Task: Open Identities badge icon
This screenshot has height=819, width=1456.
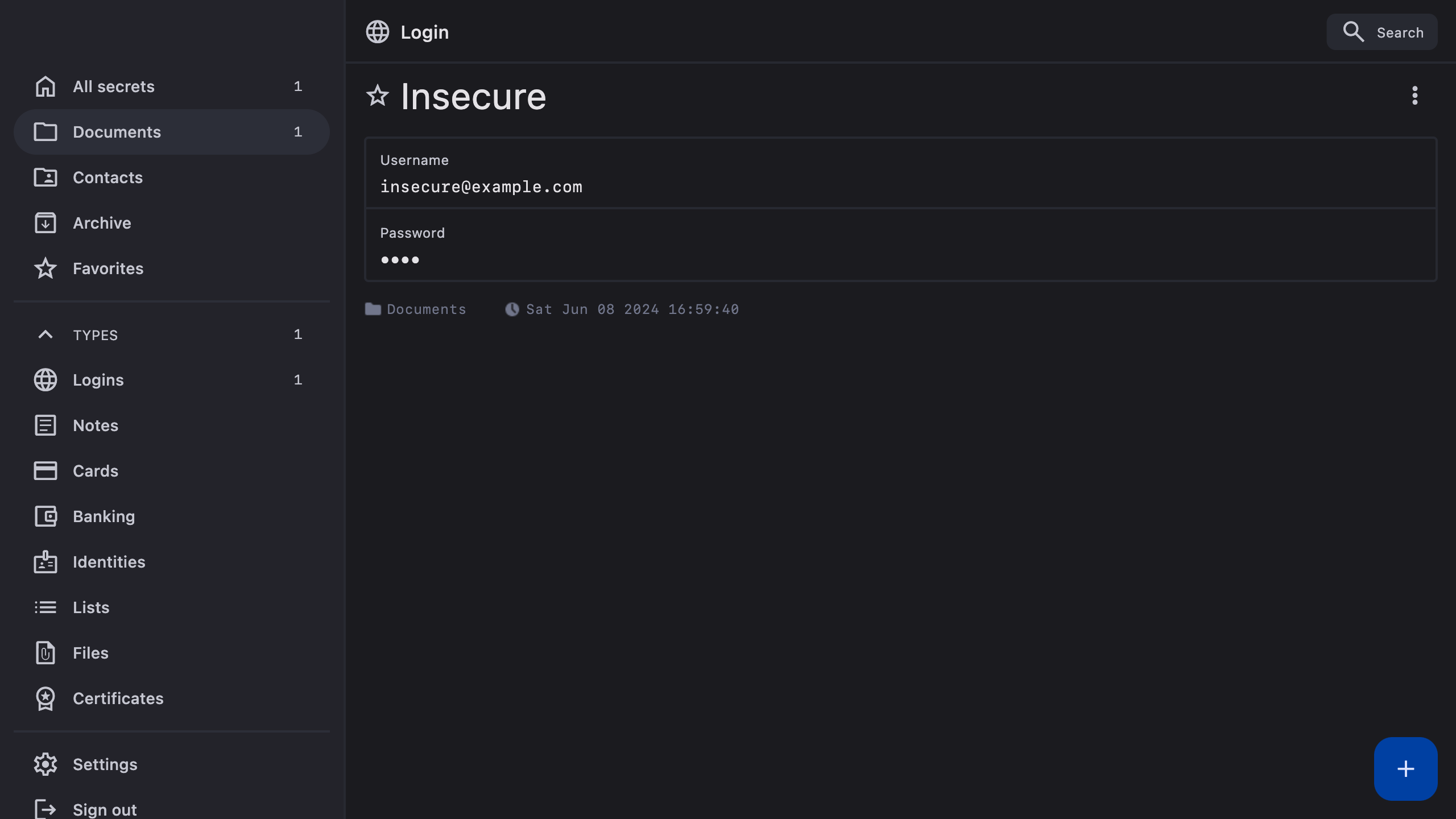Action: click(x=45, y=562)
